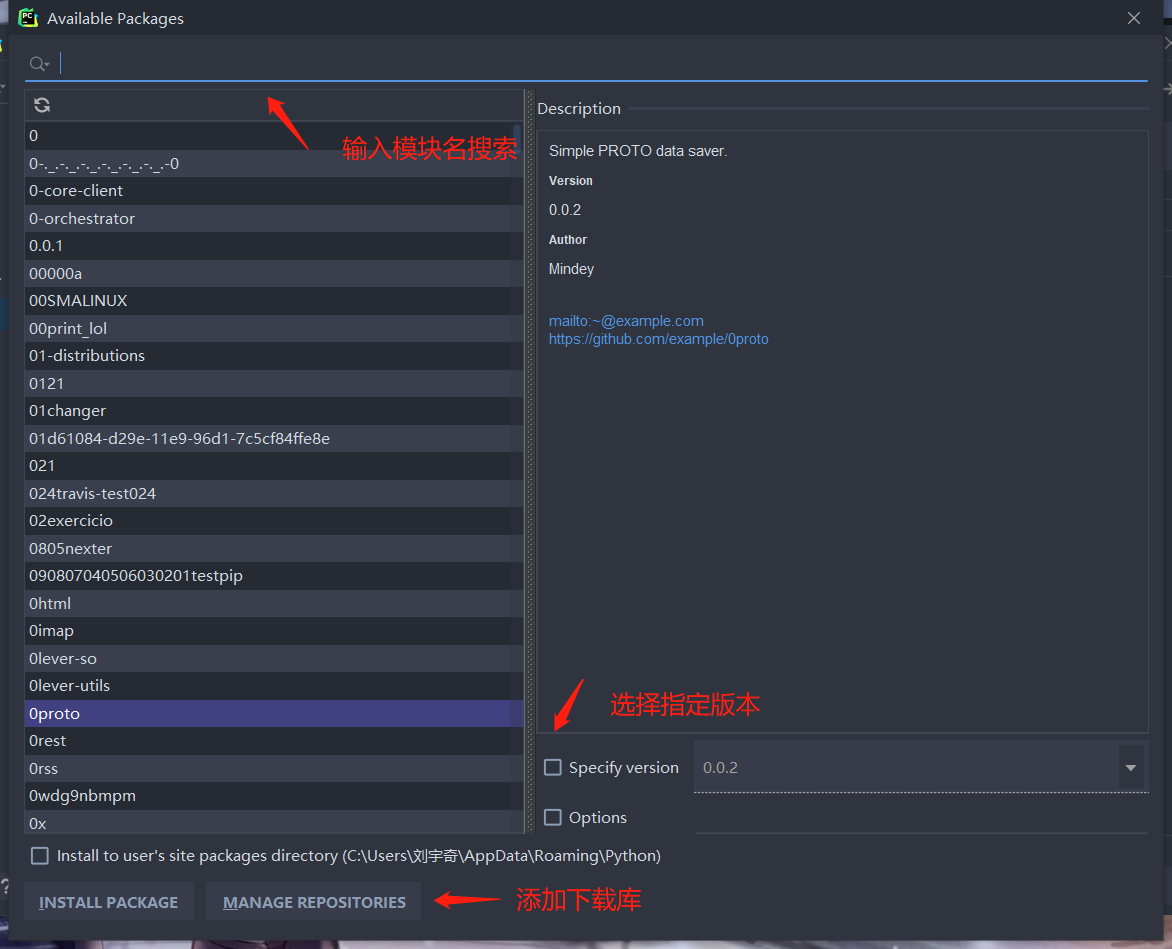
Task: Click the Options text field
Action: pos(921,817)
